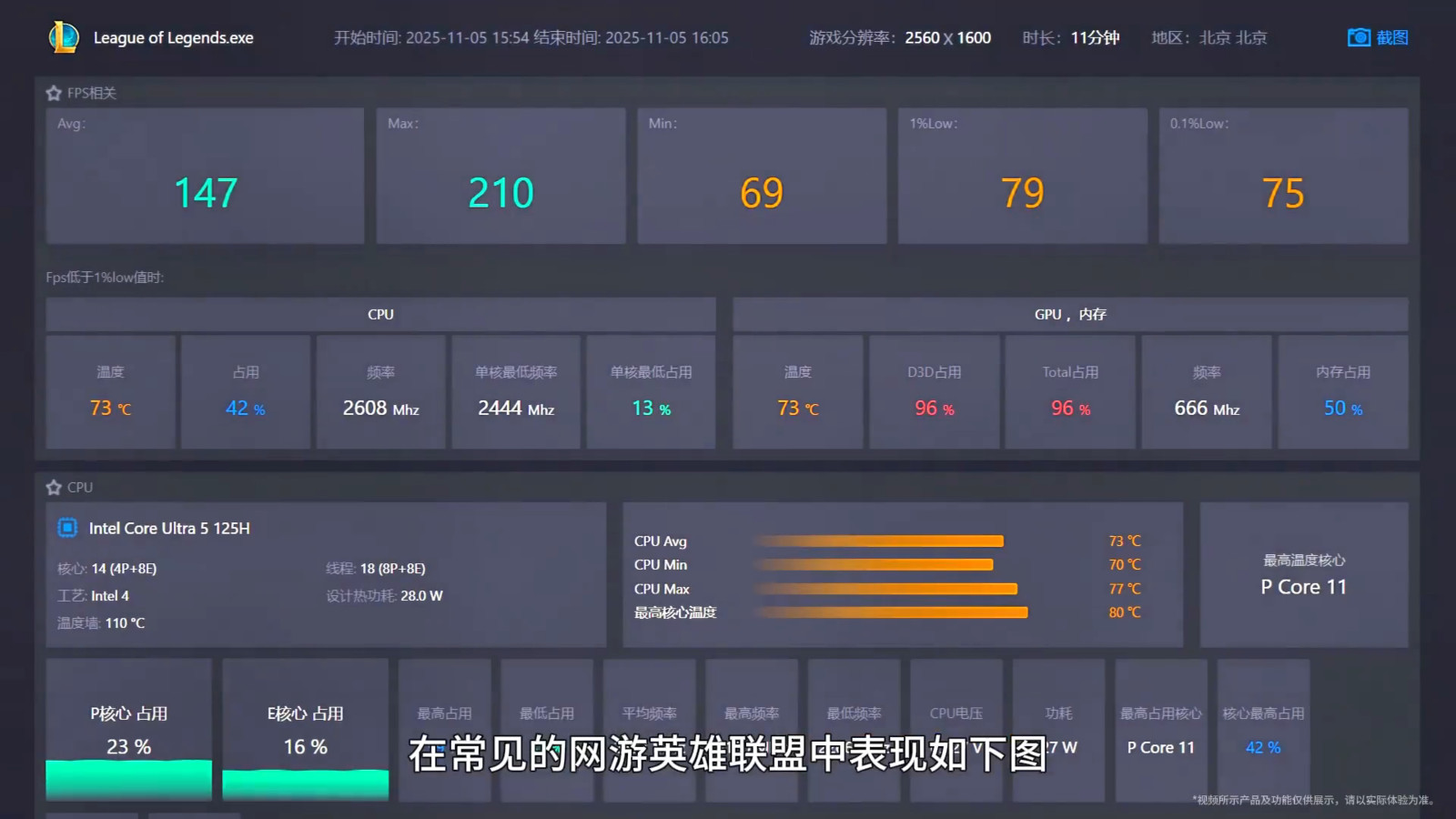Click the camera screenshot icon
1456x819 pixels.
1359,37
